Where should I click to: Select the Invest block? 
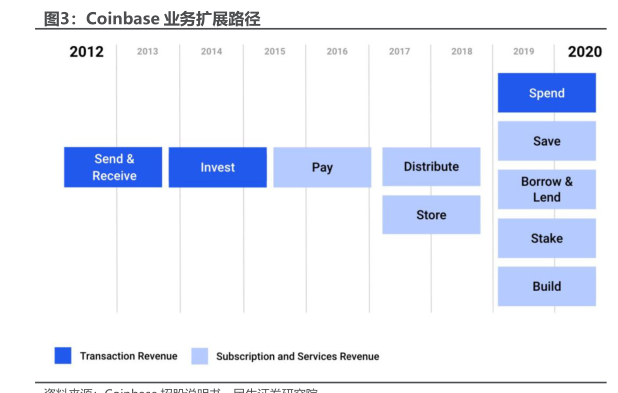(x=218, y=167)
